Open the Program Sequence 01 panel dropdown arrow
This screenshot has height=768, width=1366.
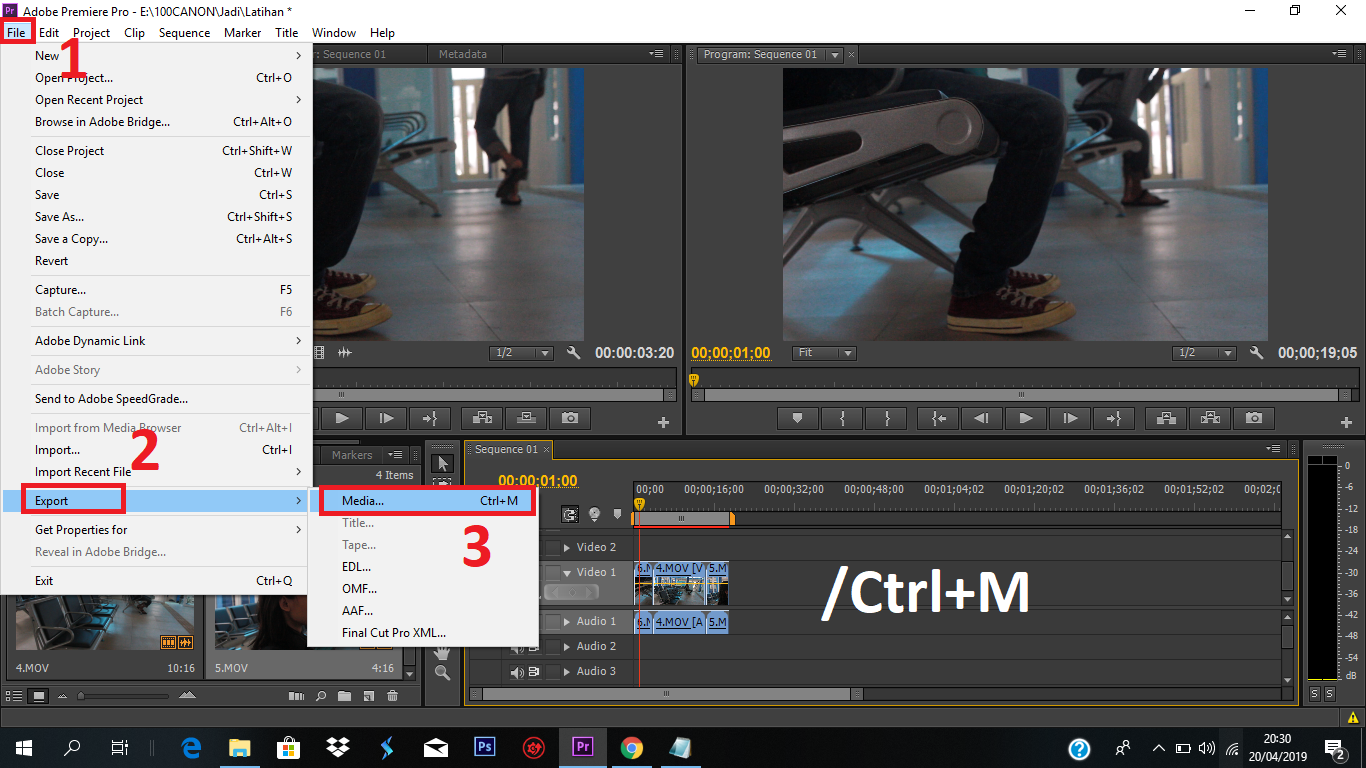(835, 55)
